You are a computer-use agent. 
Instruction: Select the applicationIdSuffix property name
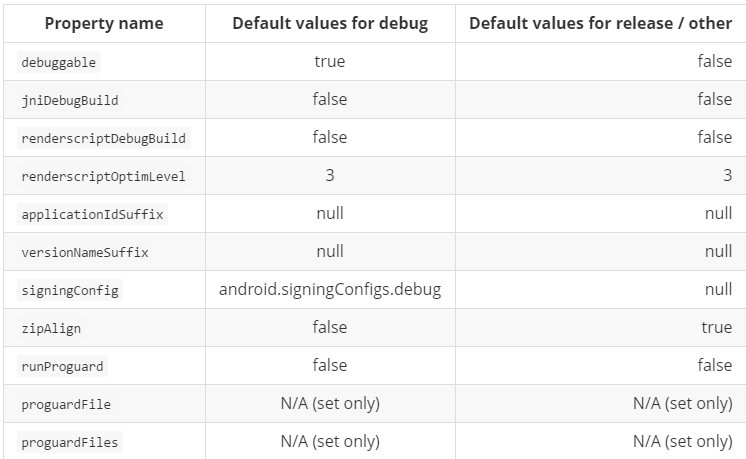92,214
